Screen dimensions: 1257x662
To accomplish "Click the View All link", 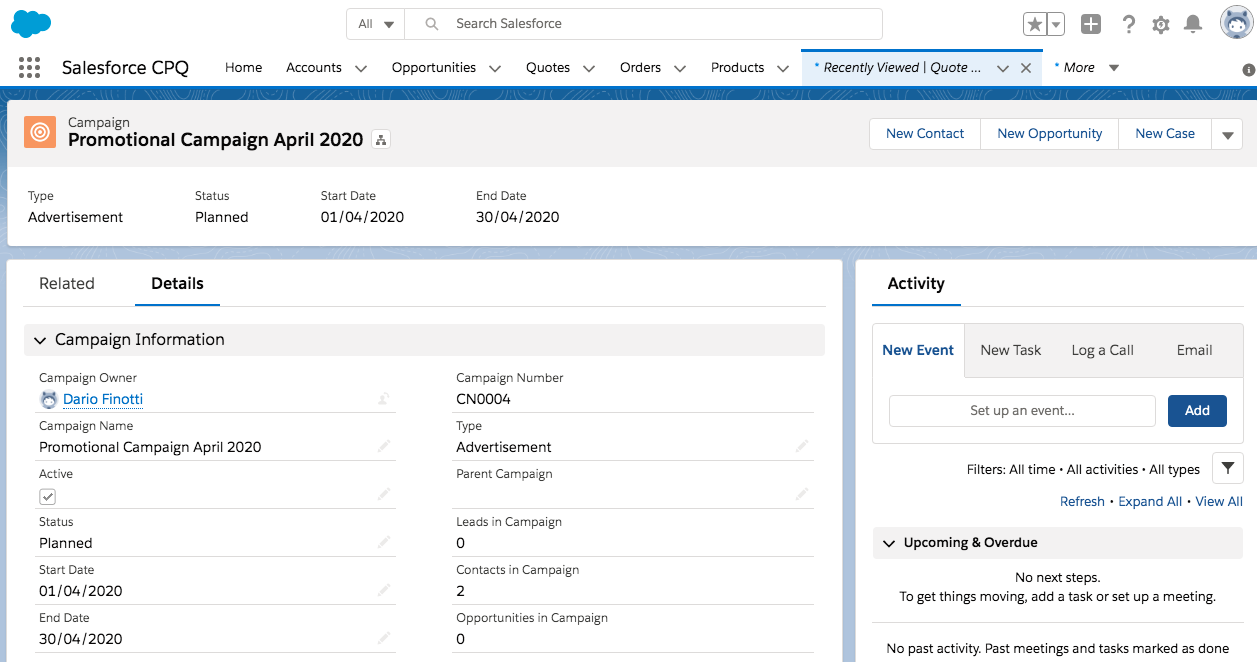I will (x=1219, y=502).
